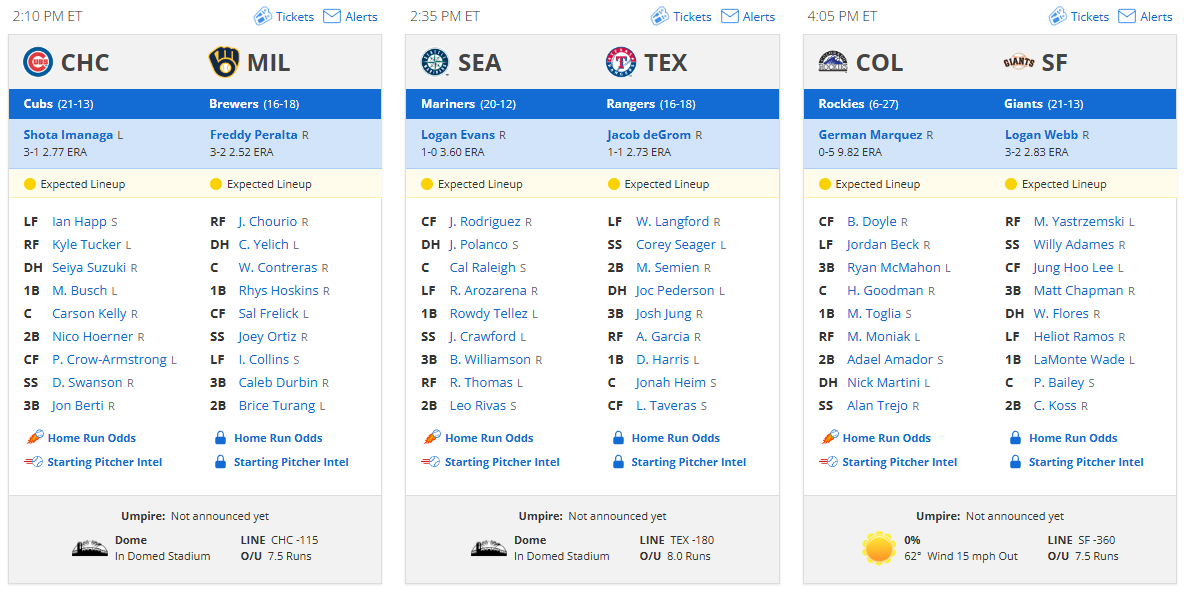Image resolution: width=1184 pixels, height=593 pixels.
Task: Click the flaming ball icon under Mariners lineup
Action: click(x=431, y=437)
